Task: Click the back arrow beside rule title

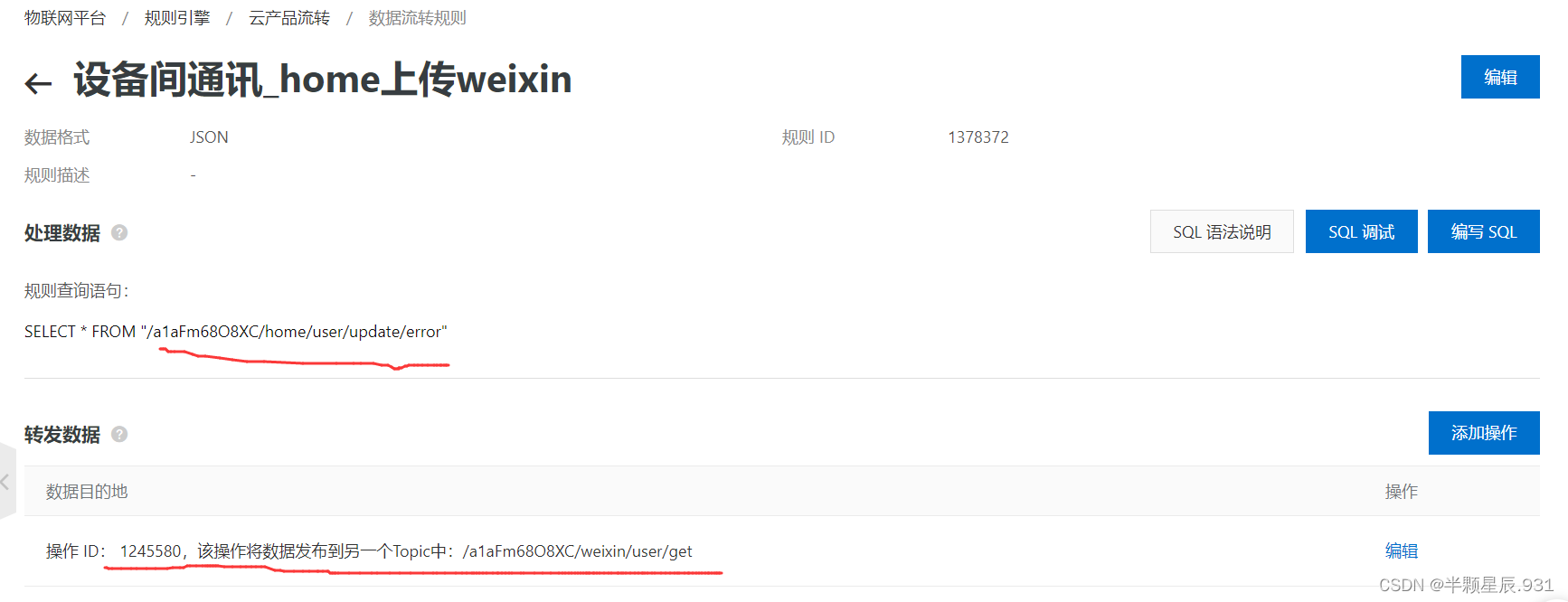Action: [38, 84]
